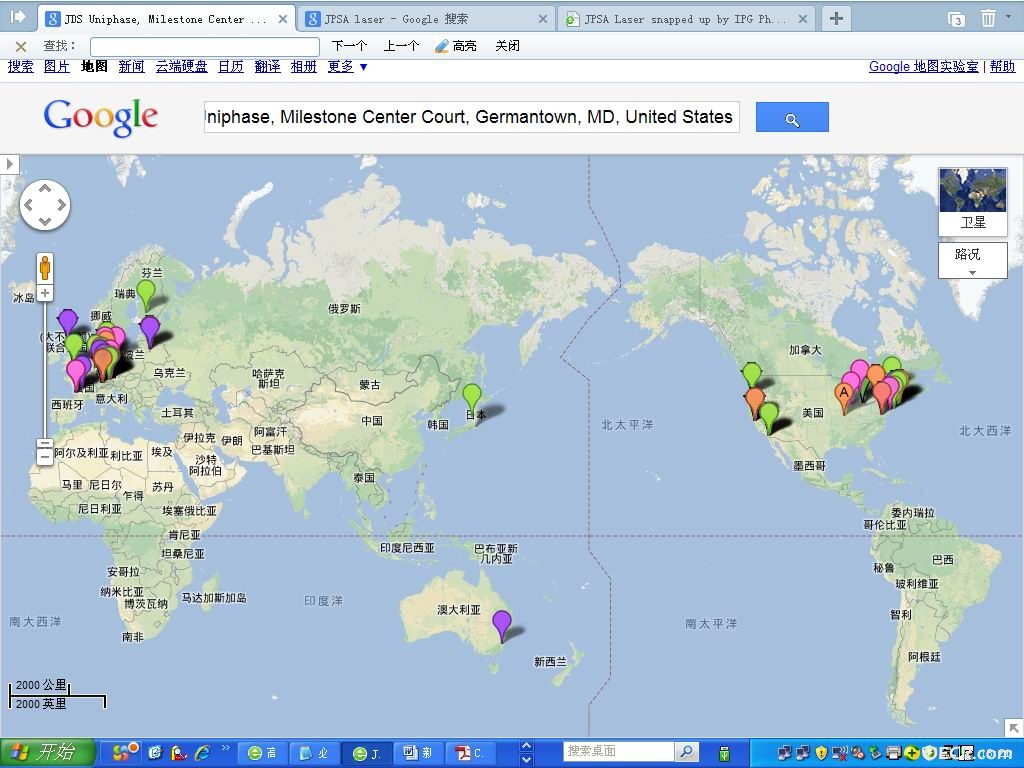Click 上一个 to find previous match
Screen dimensions: 1024x768
(x=401, y=46)
